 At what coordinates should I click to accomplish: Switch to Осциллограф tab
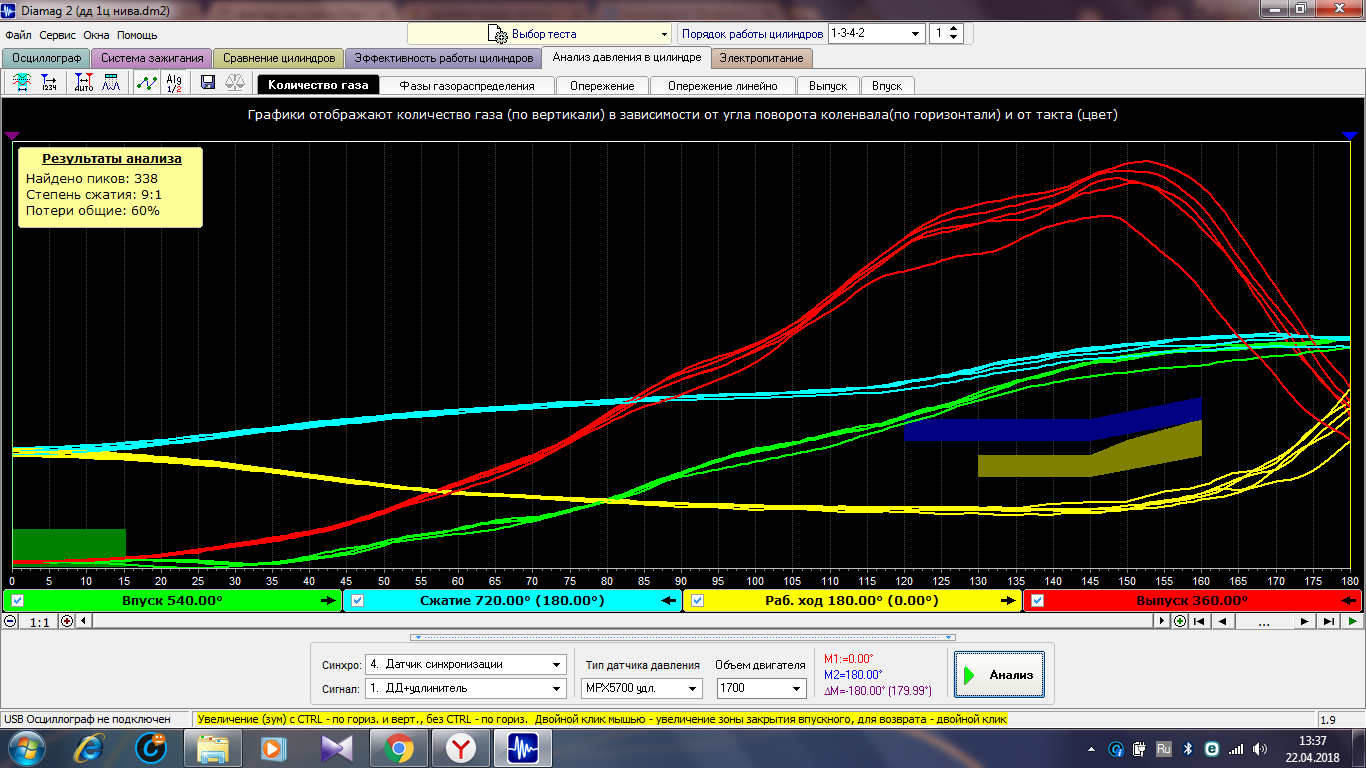pos(45,58)
